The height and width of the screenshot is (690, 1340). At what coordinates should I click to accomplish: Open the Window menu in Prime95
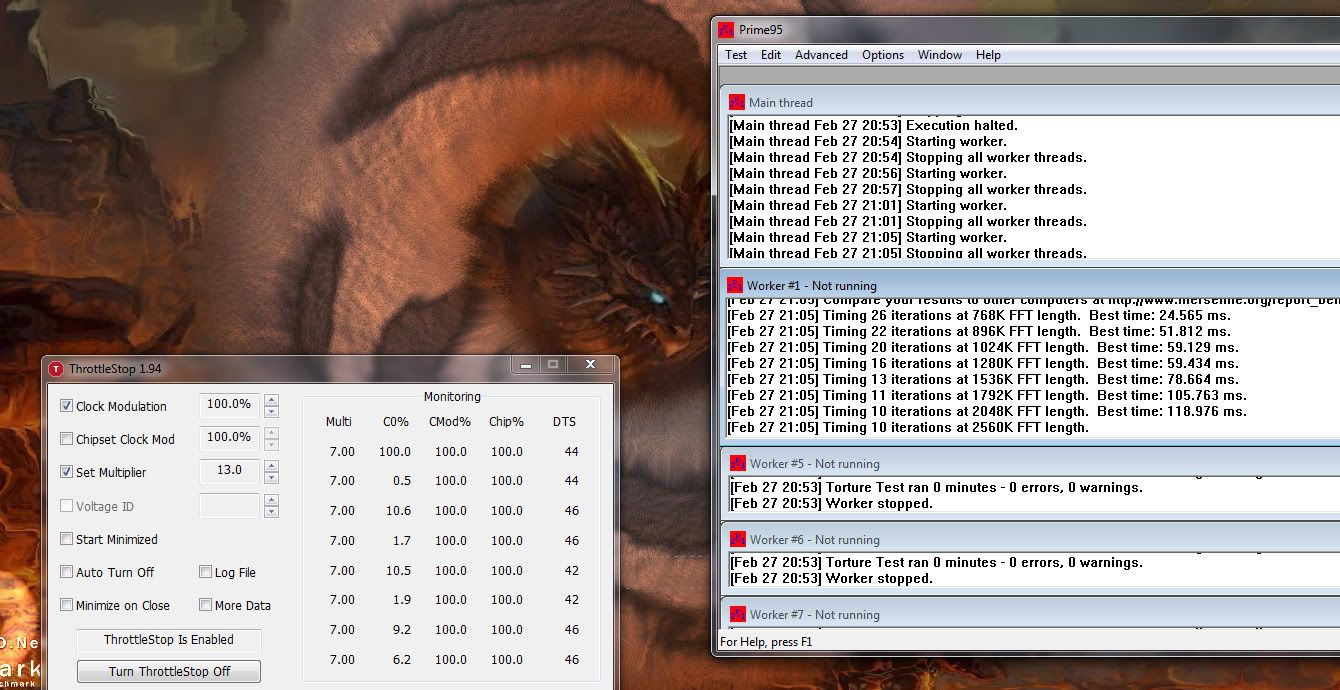pos(940,55)
